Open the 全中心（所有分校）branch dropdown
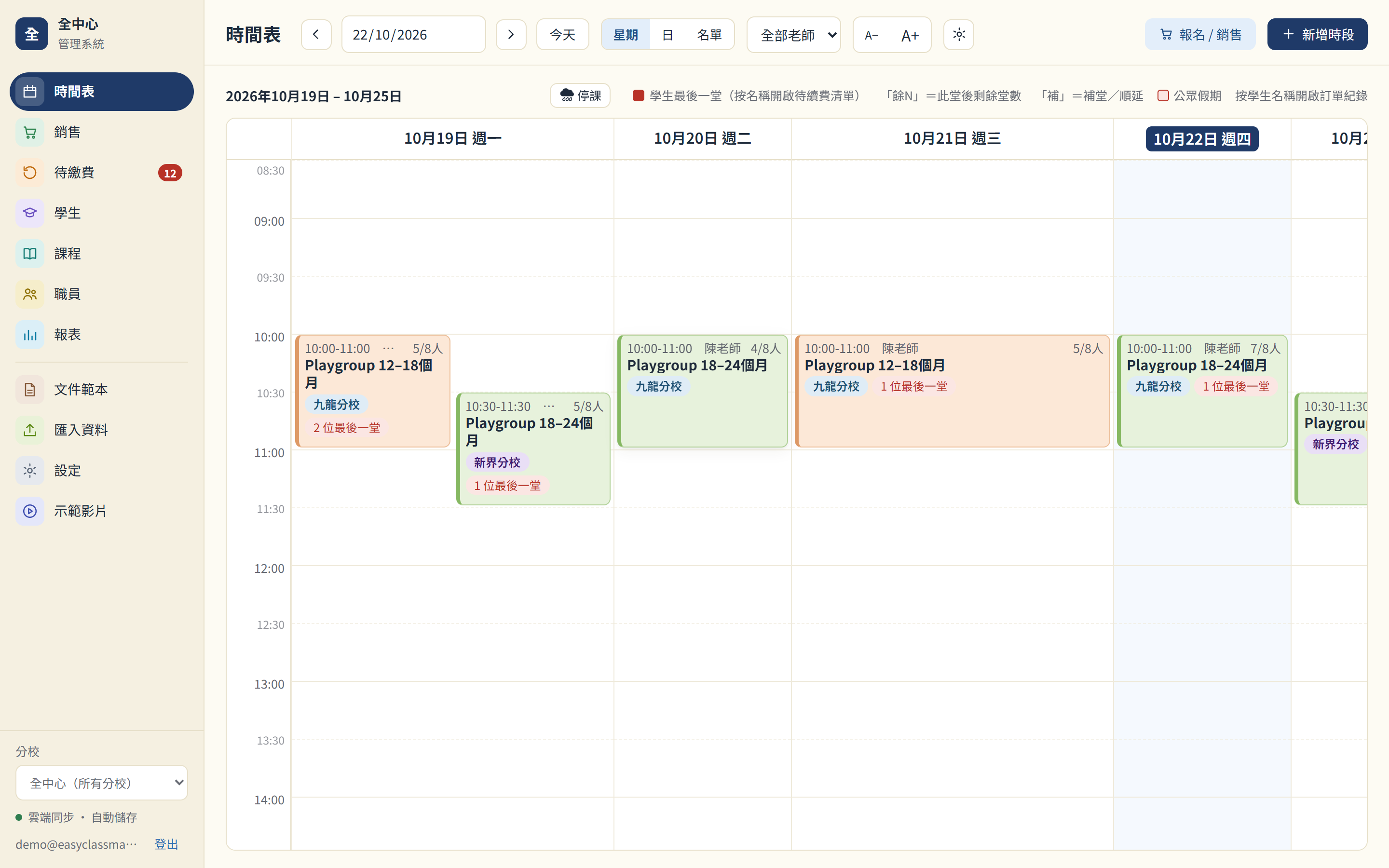This screenshot has width=1389, height=868. pyautogui.click(x=102, y=783)
